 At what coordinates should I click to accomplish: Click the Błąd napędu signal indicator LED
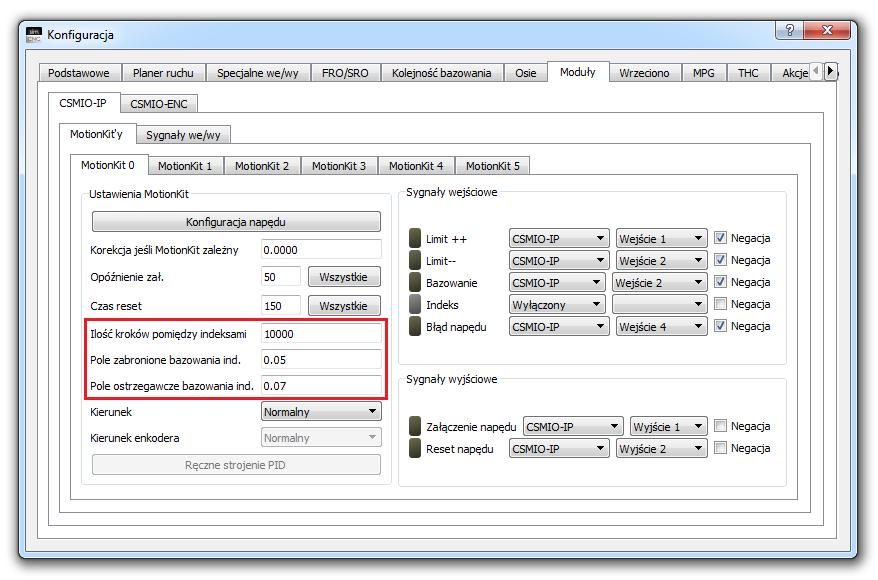(414, 326)
